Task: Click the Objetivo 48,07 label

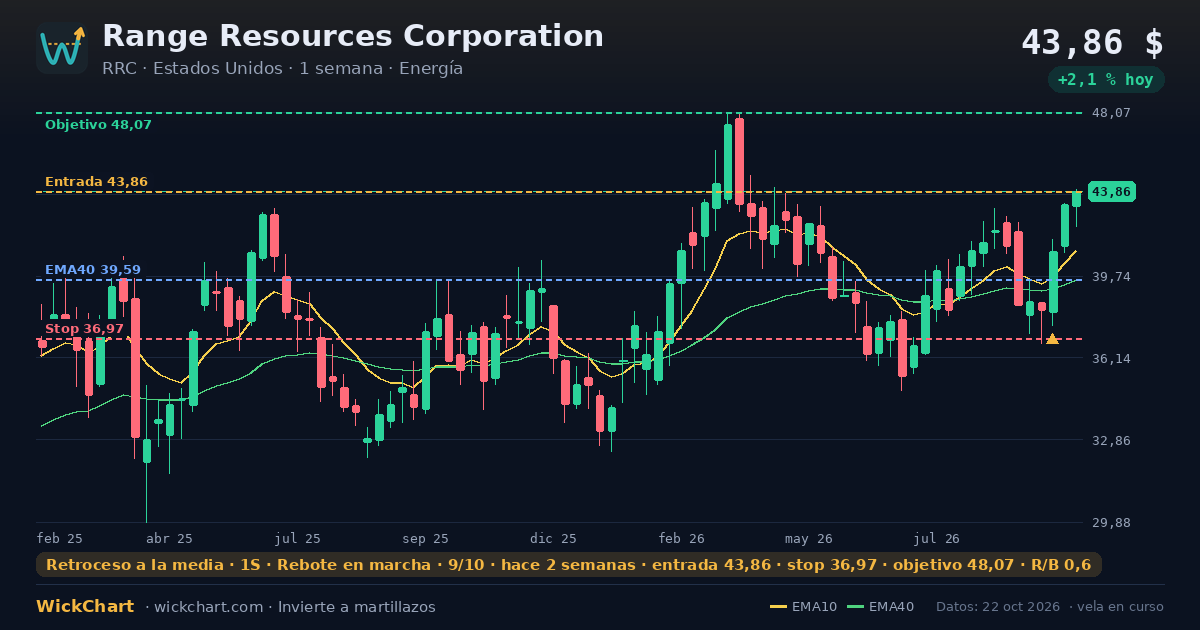Action: point(98,125)
